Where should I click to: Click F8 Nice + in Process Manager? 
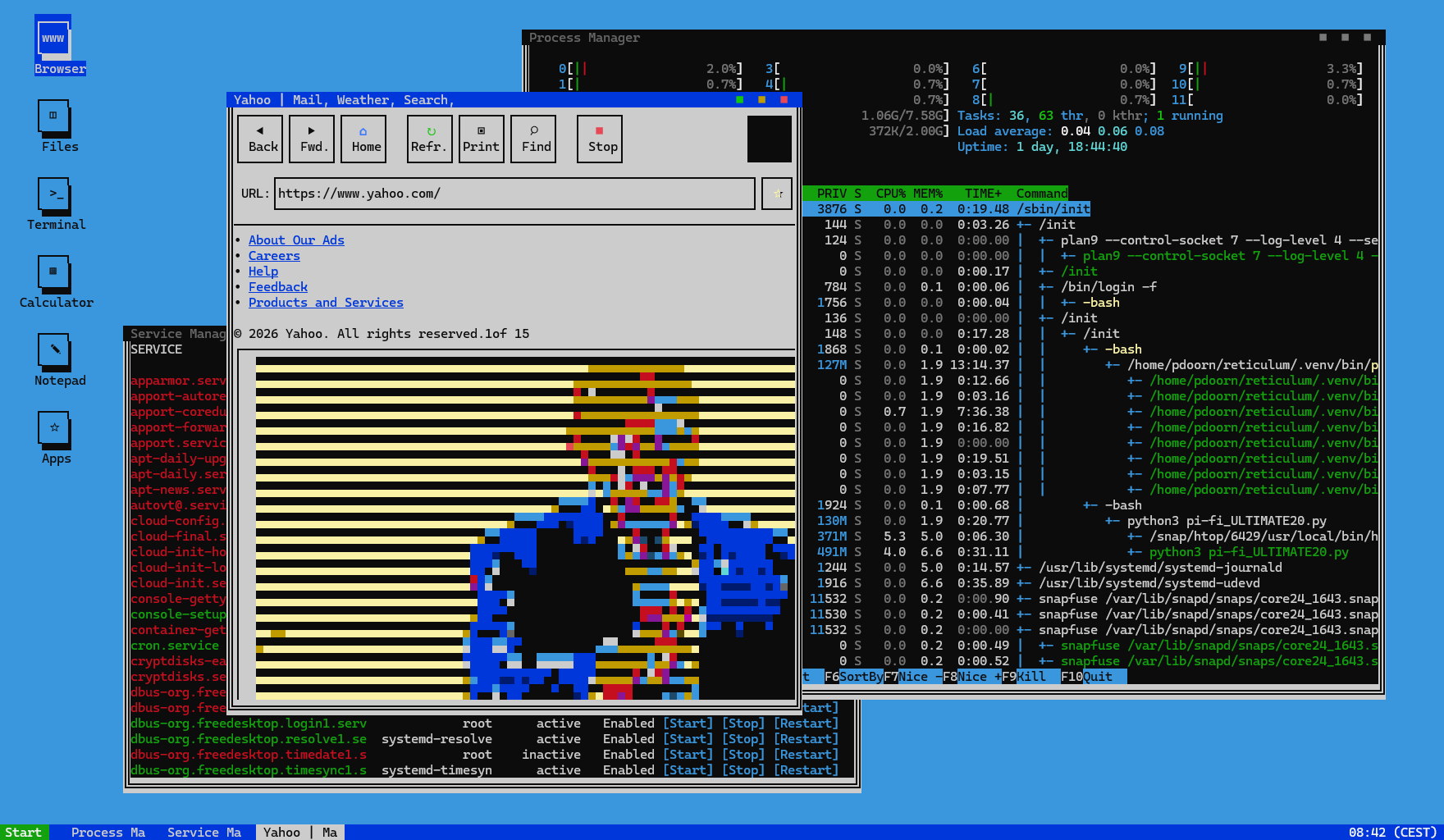tap(972, 677)
